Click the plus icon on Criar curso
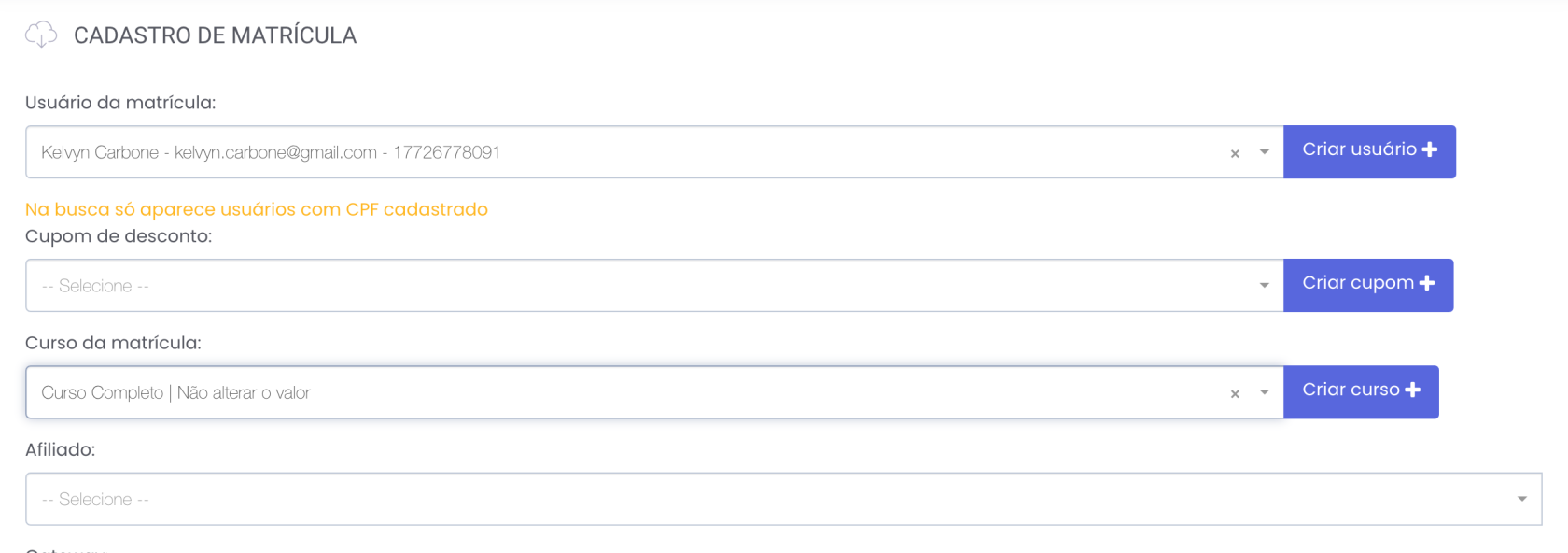The image size is (1568, 553). coord(1415,390)
